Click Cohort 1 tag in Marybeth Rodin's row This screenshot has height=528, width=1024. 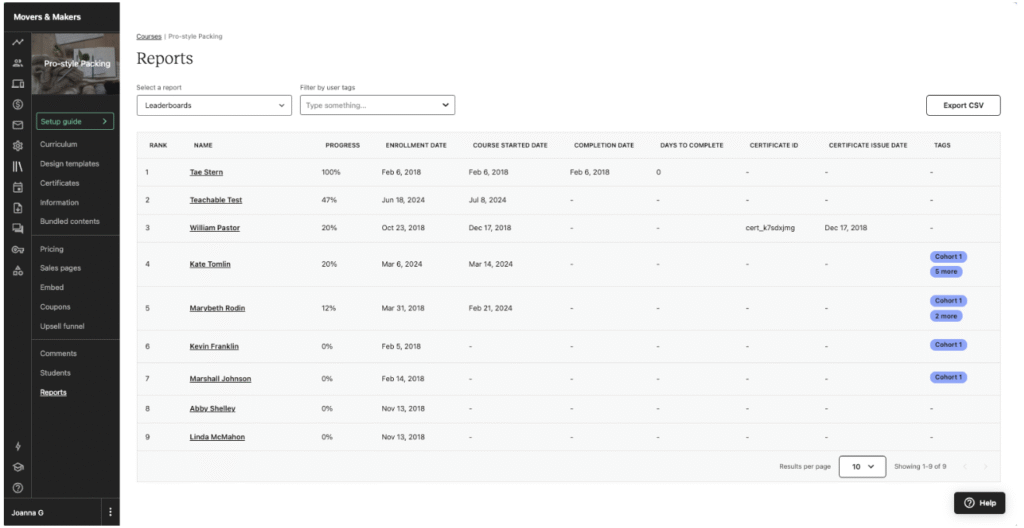(948, 301)
